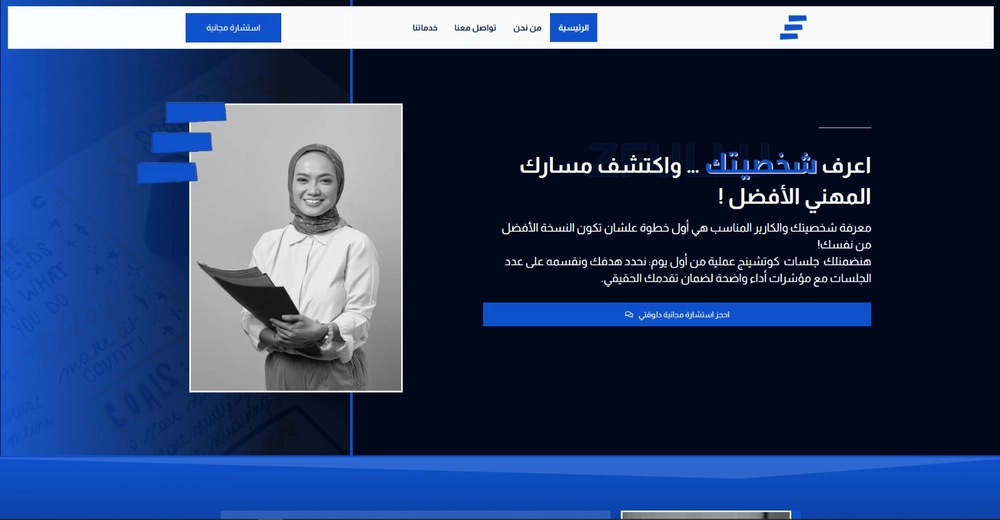Click the chat bubble icon in booking button
This screenshot has width=1000, height=520.
coord(629,315)
